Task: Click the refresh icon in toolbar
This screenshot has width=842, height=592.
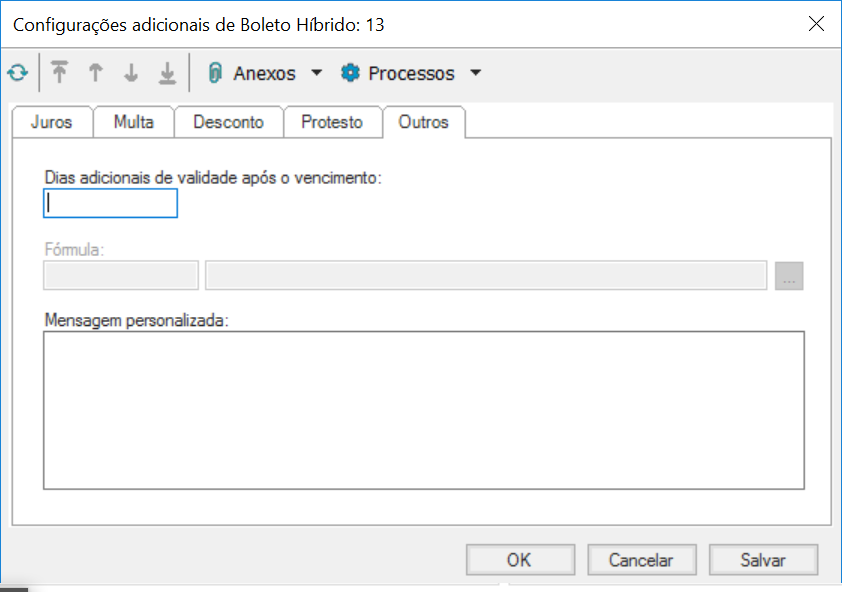Action: [x=17, y=73]
